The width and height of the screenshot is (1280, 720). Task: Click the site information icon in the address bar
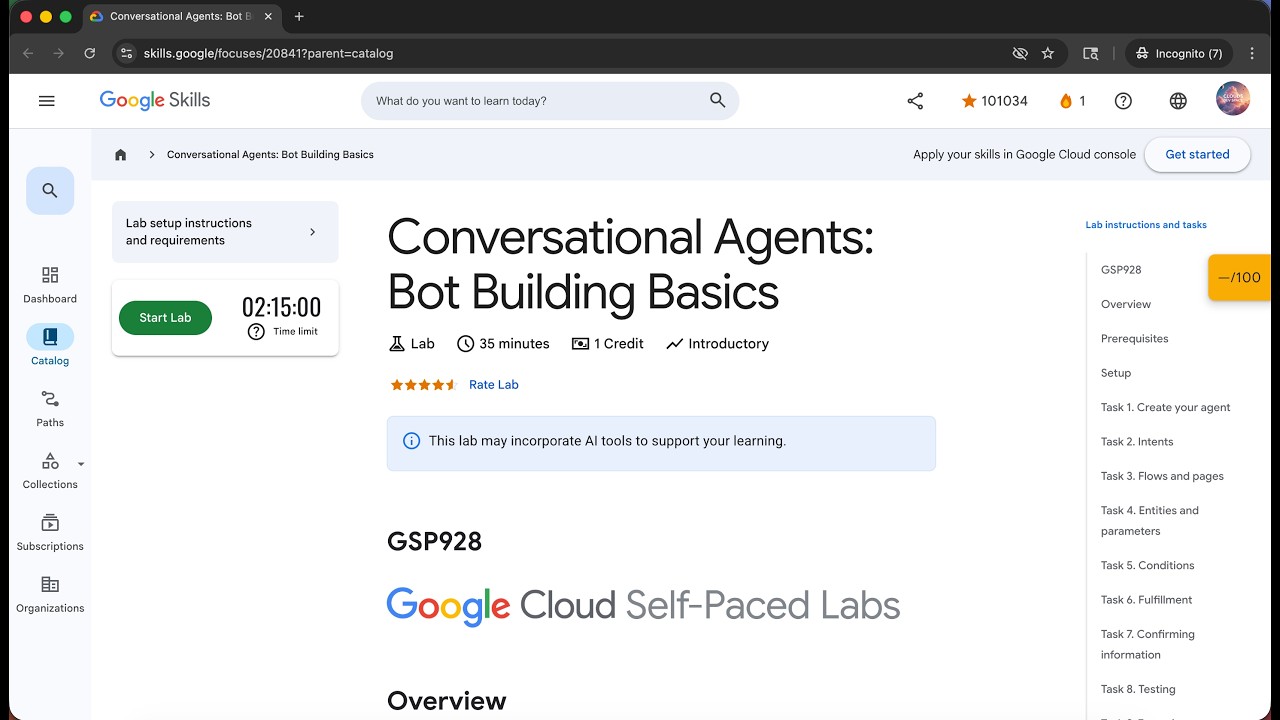pos(126,54)
